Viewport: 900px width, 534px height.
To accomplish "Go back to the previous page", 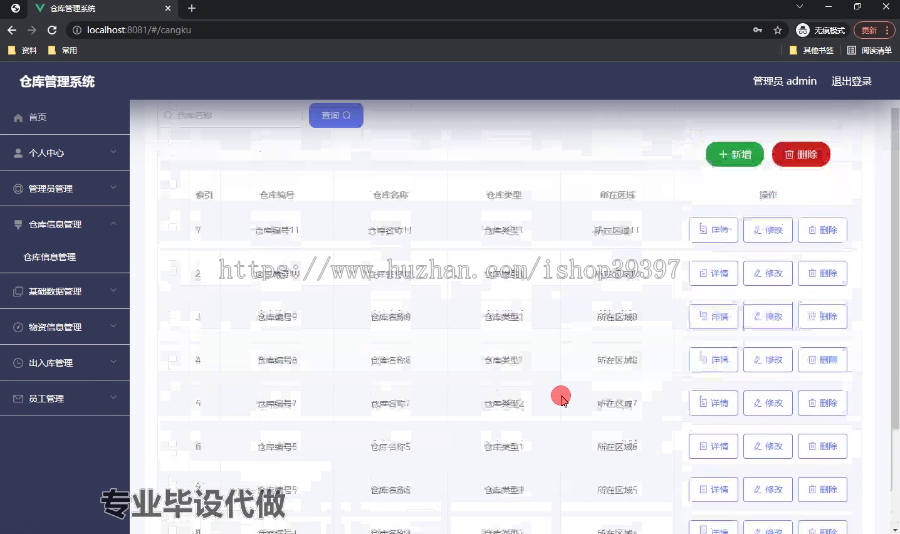I will pyautogui.click(x=12, y=30).
